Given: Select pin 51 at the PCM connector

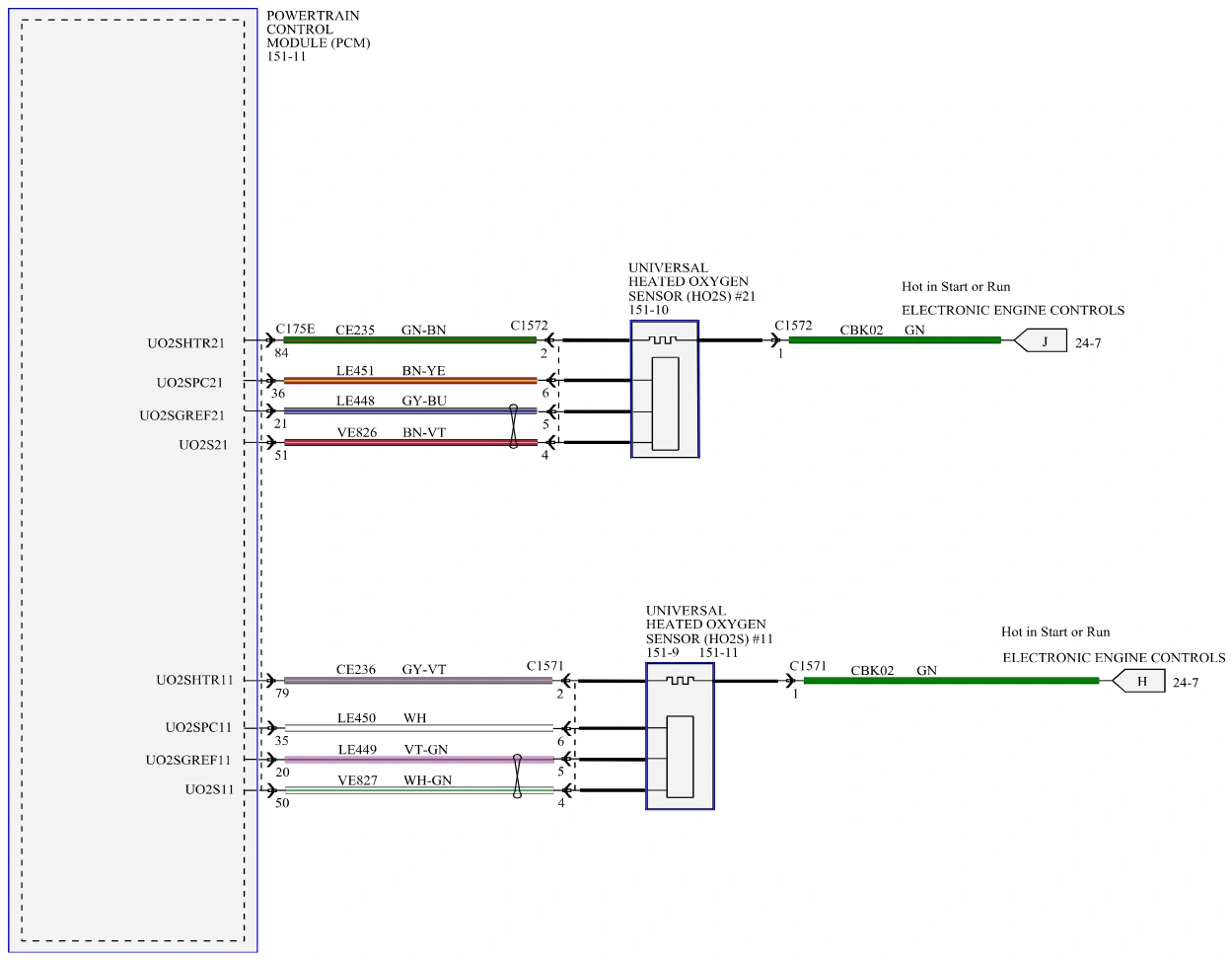Looking at the screenshot, I should coord(281,455).
